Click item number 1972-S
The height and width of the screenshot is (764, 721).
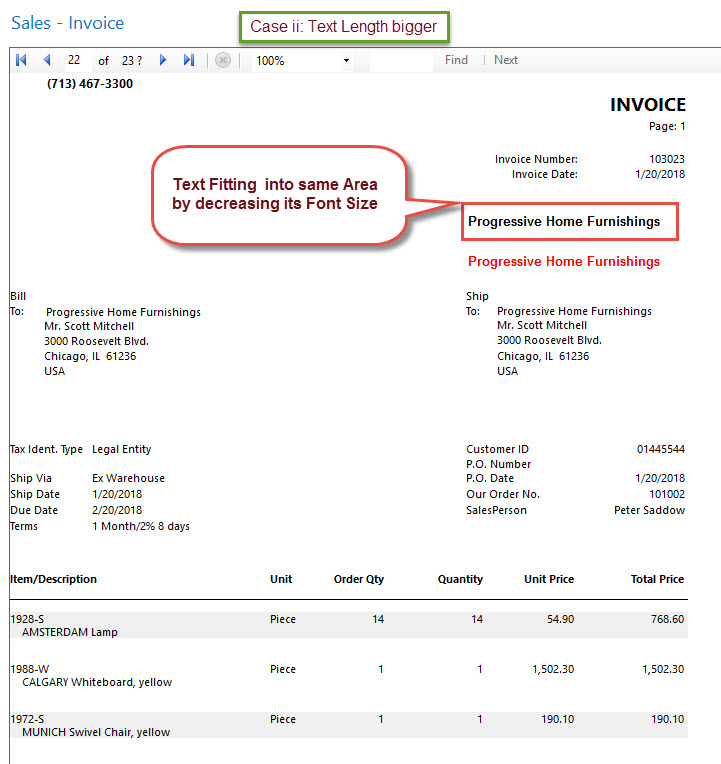pyautogui.click(x=27, y=719)
